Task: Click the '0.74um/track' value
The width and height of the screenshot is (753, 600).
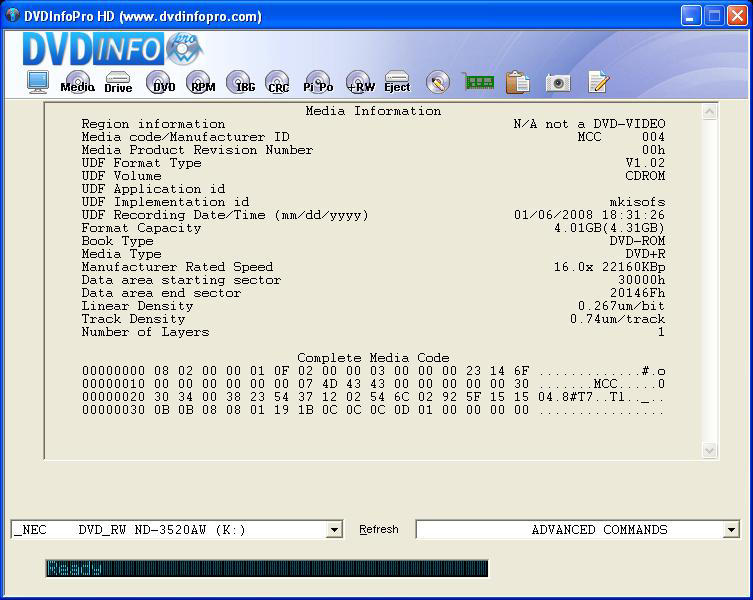Action: tap(618, 318)
